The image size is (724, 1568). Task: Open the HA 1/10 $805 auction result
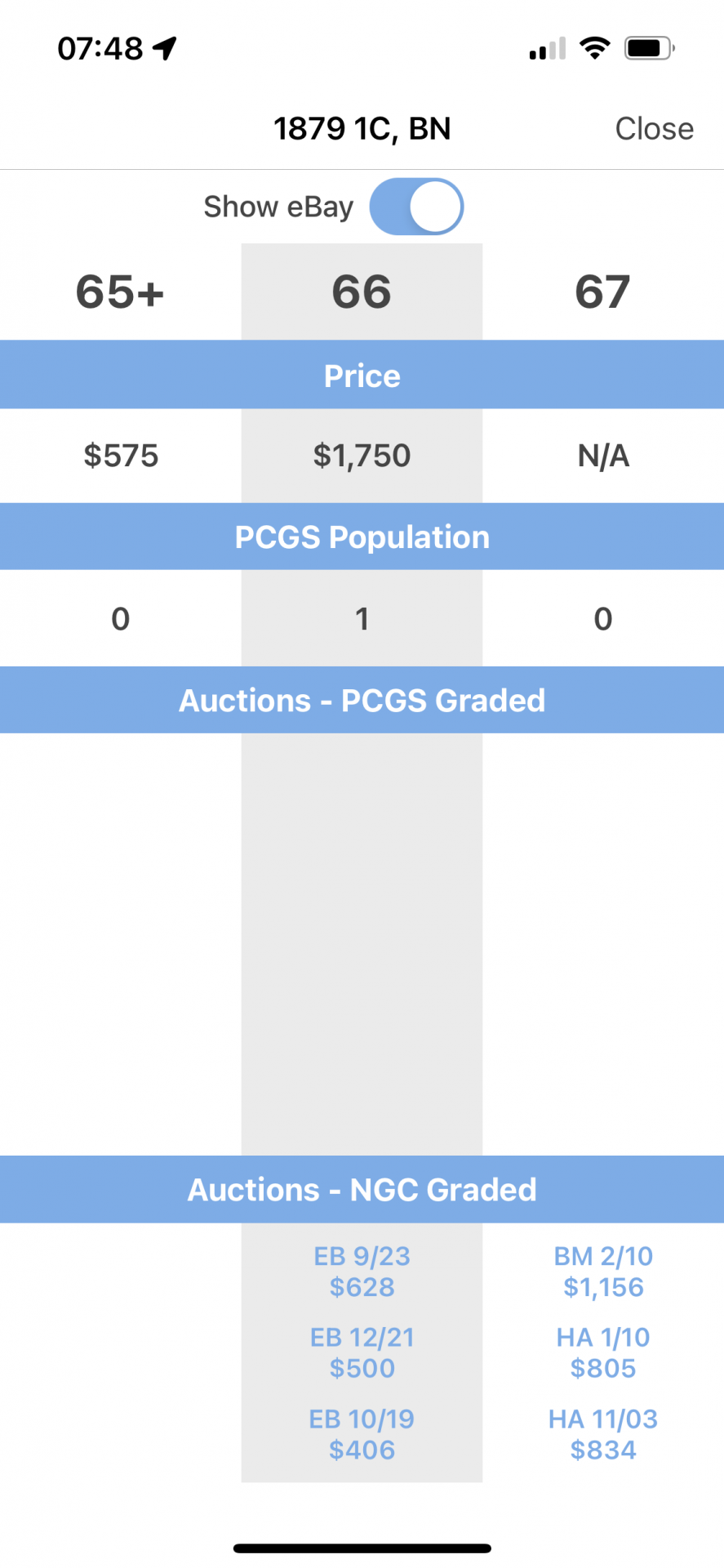(603, 1353)
